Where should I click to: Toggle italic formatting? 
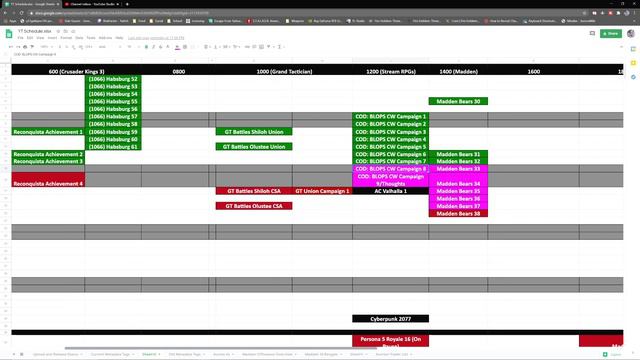click(153, 47)
